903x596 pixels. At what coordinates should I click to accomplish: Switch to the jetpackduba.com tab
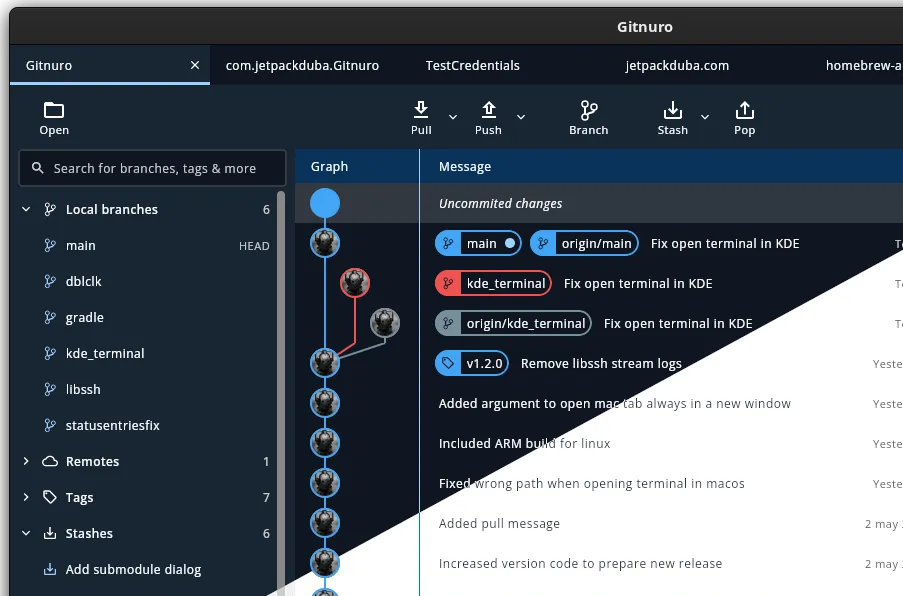[x=677, y=66]
